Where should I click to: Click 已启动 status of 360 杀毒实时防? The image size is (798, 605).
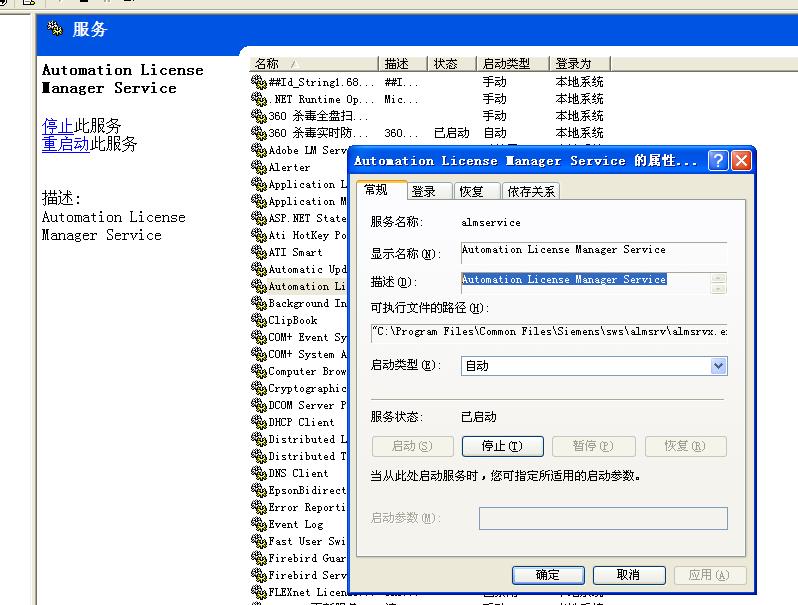tap(451, 133)
